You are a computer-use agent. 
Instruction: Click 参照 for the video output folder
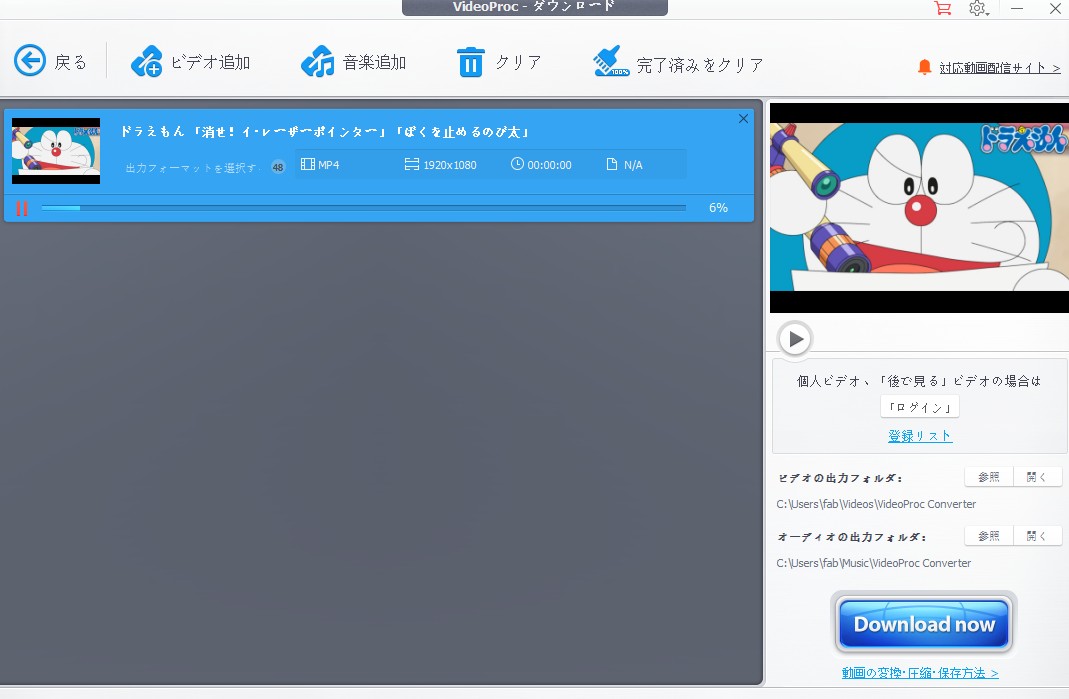989,477
